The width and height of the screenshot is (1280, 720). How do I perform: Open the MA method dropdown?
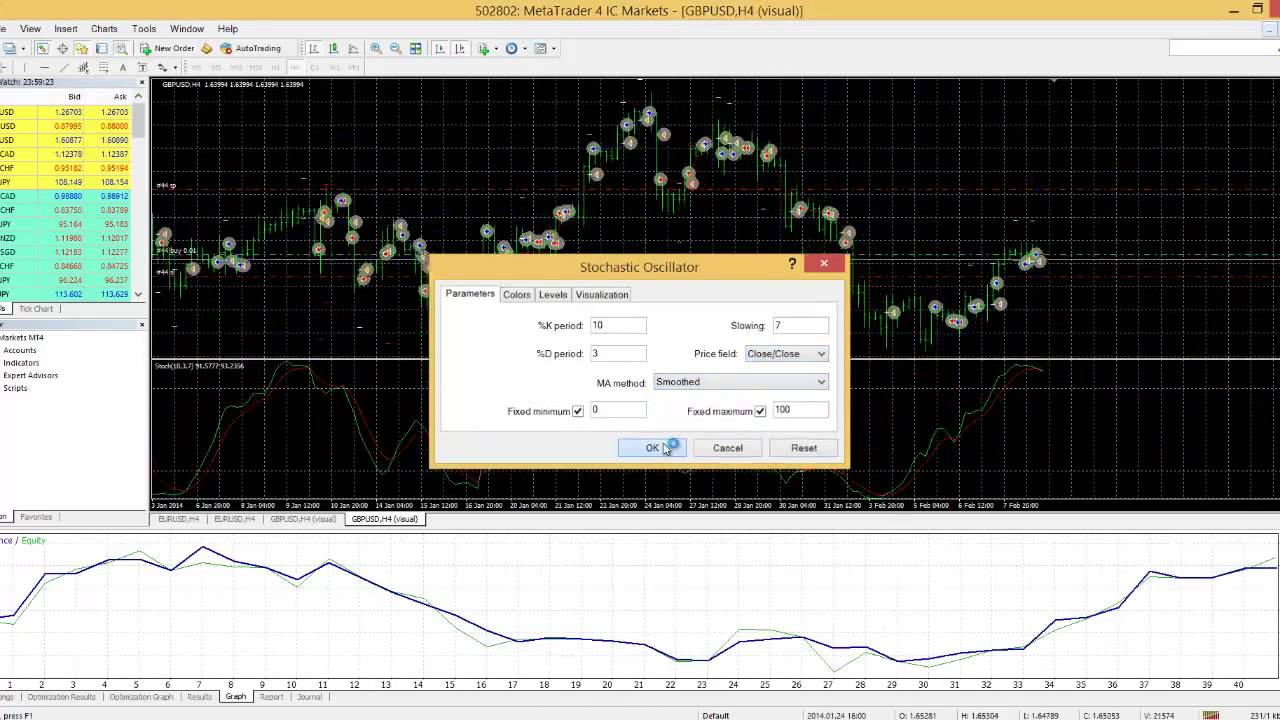[741, 382]
